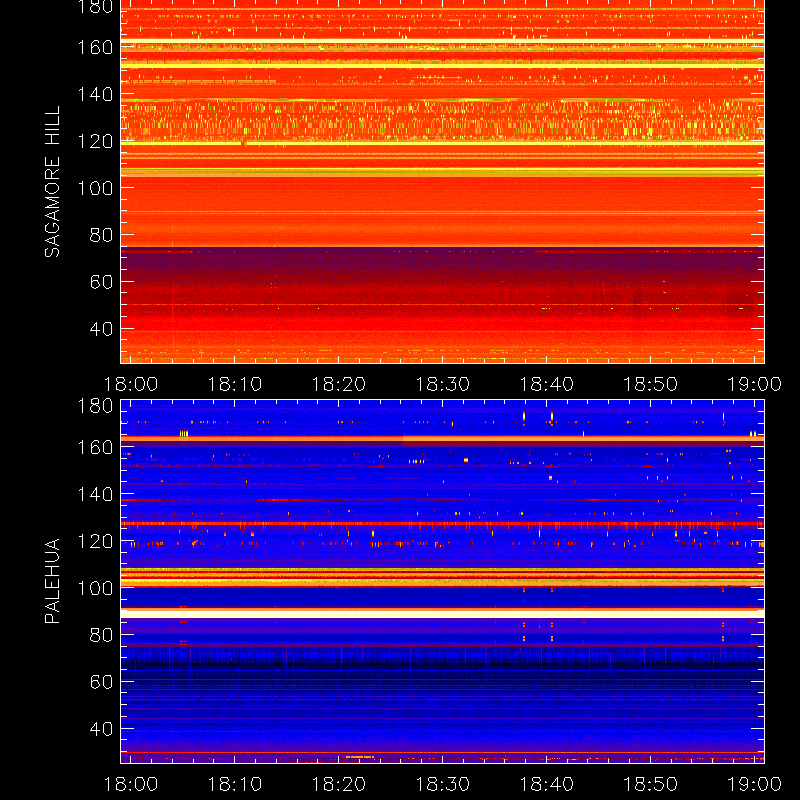Click the 60 frequency label on Palehua
Viewport: 800px width, 800px height.
[x=102, y=682]
